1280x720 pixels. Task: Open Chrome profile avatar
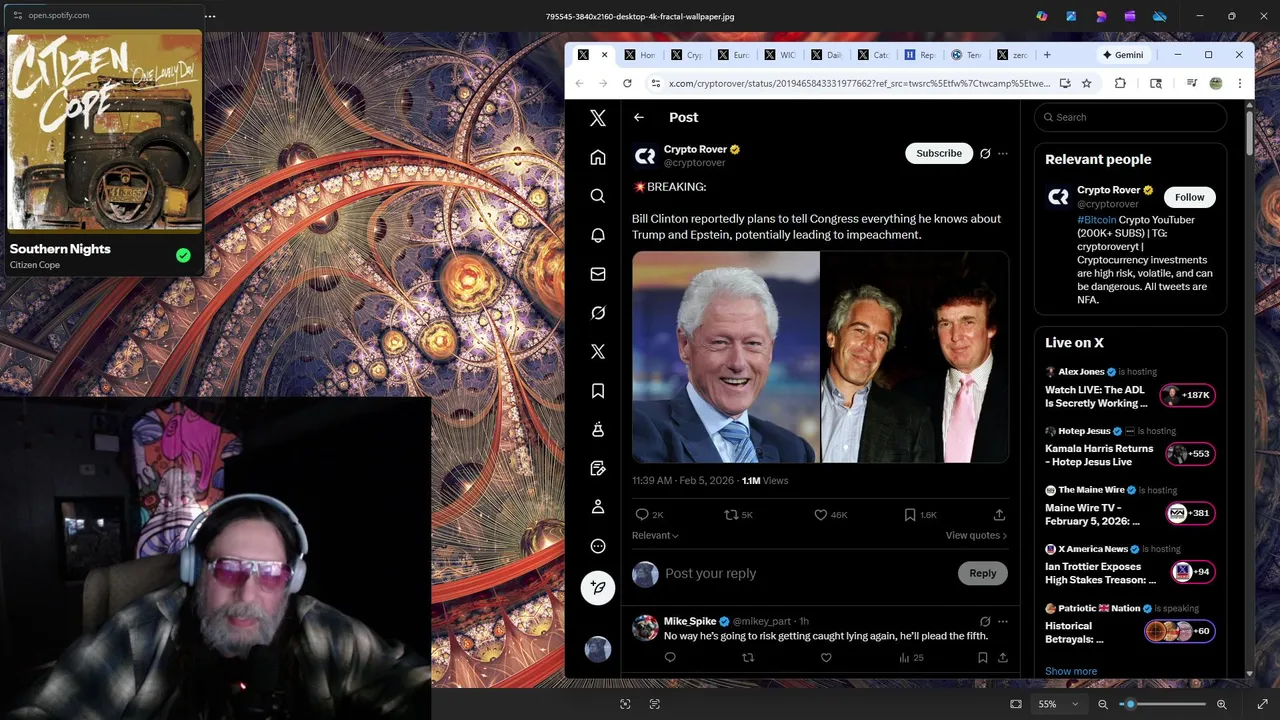coord(1216,83)
